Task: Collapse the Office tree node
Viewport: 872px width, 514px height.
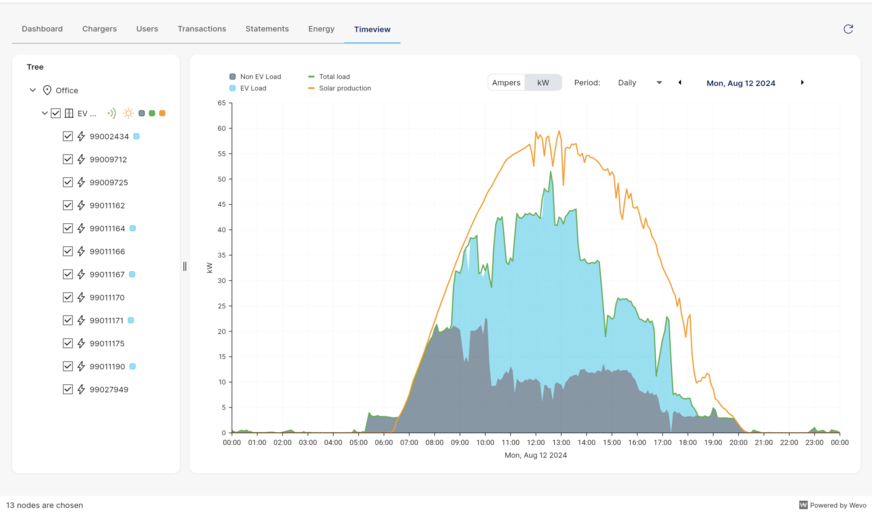Action: click(33, 91)
